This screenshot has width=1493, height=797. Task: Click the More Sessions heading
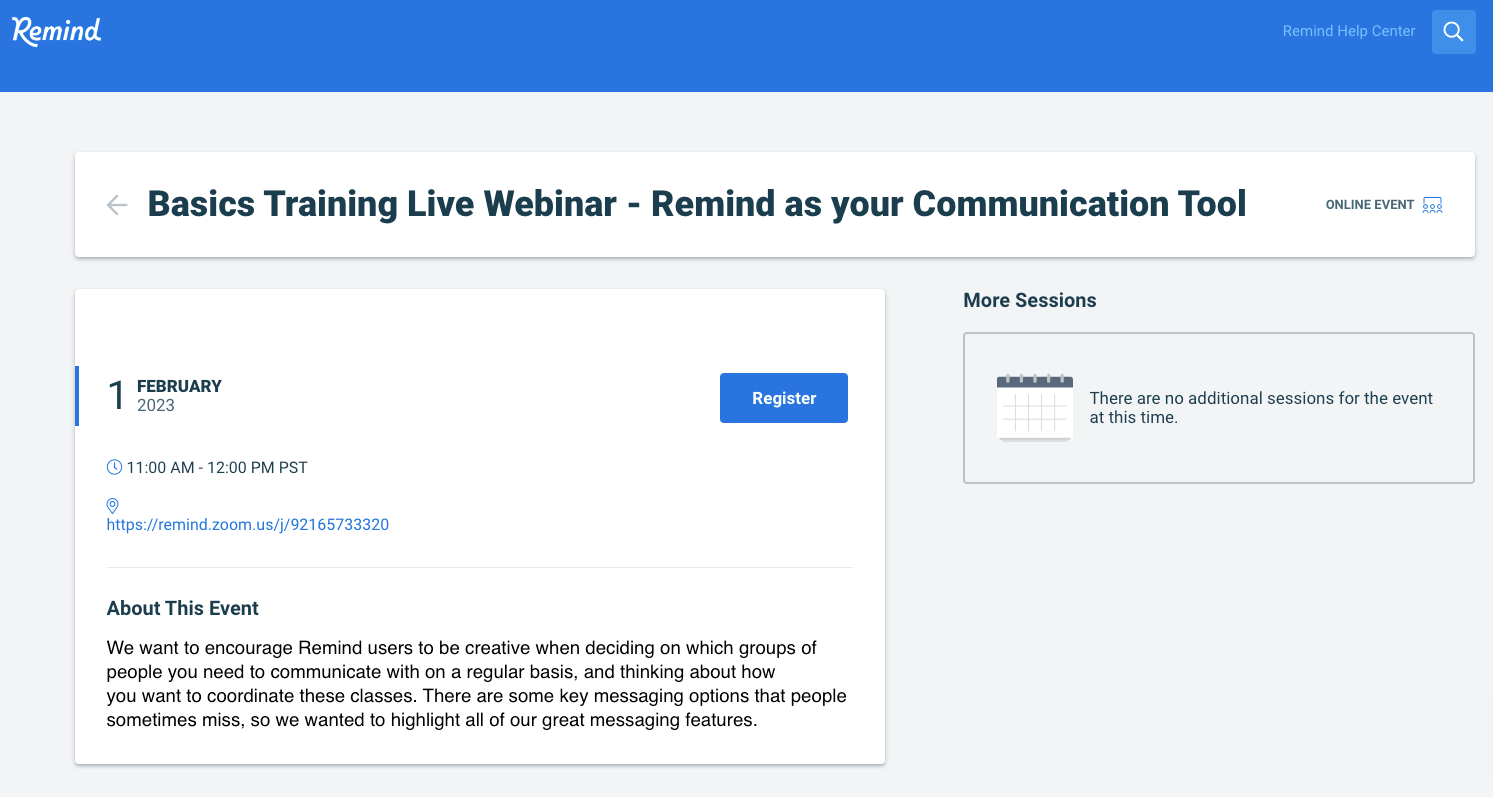[x=1029, y=300]
